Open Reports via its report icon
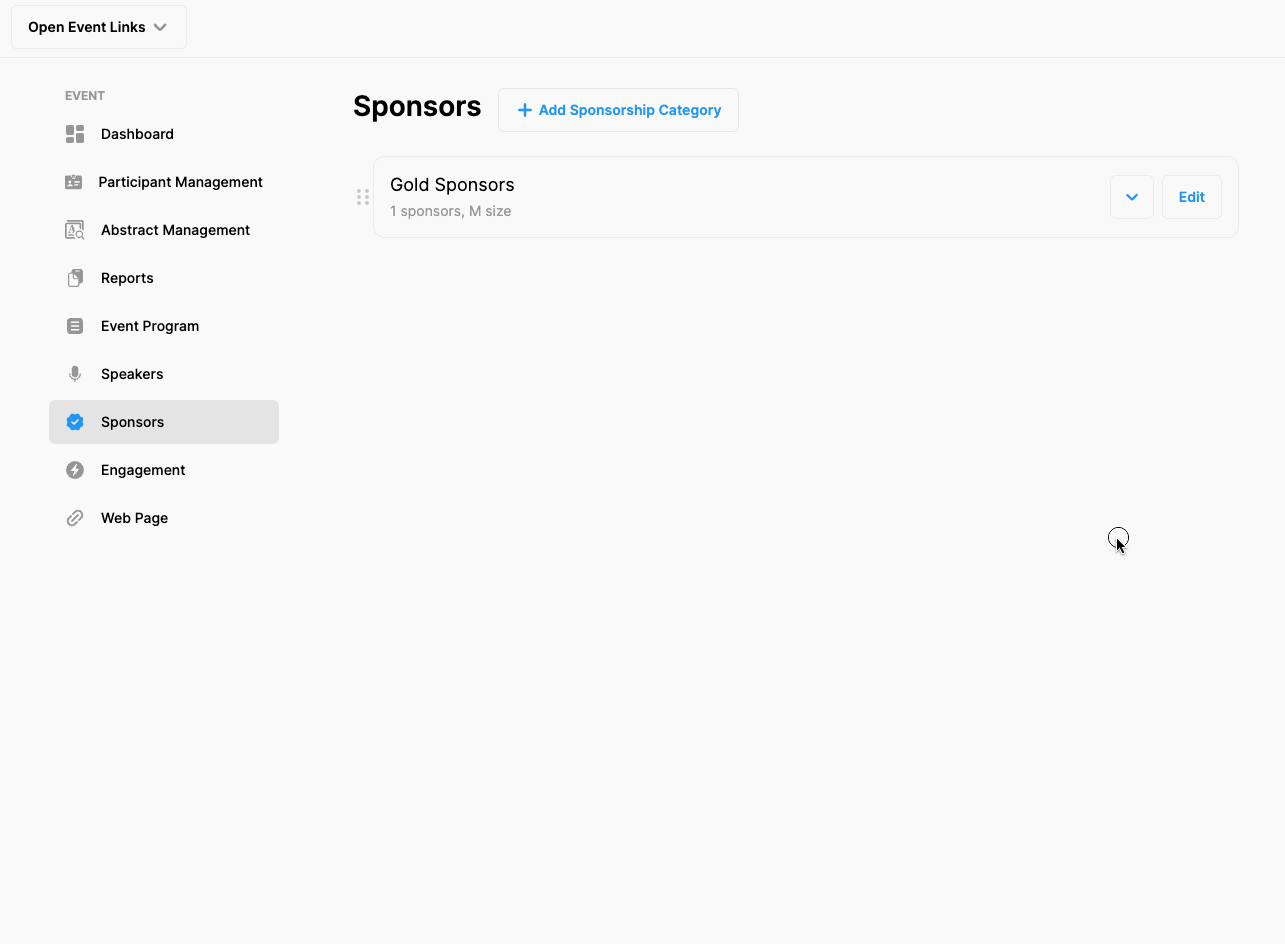Image resolution: width=1285 pixels, height=944 pixels. point(74,277)
